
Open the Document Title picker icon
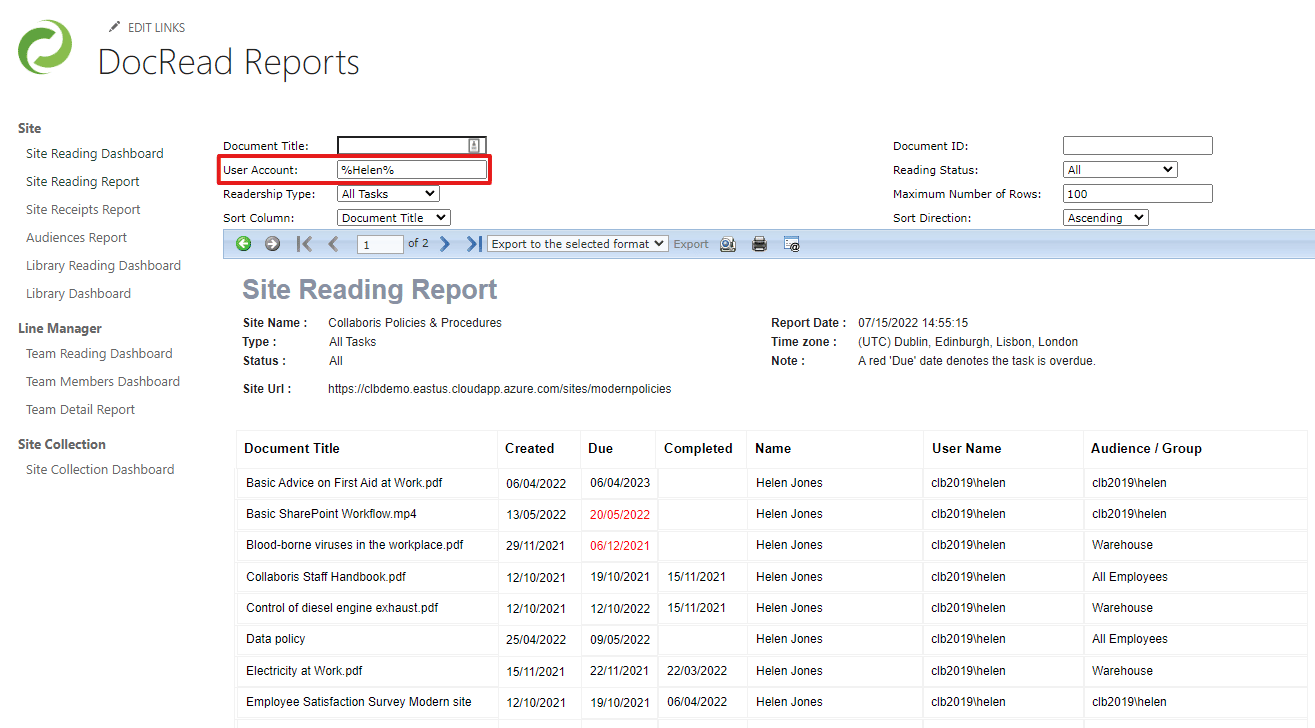(x=473, y=145)
